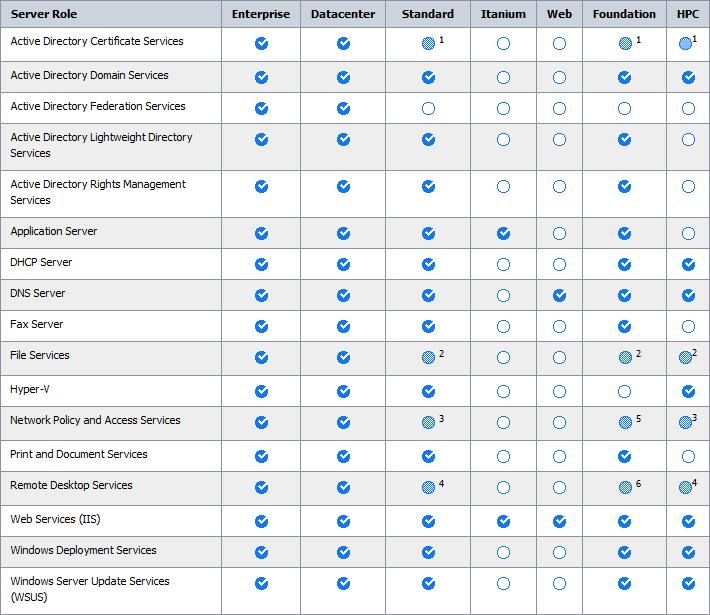The height and width of the screenshot is (615, 710).
Task: Click the Hyper-V row label
Action: (x=30, y=389)
